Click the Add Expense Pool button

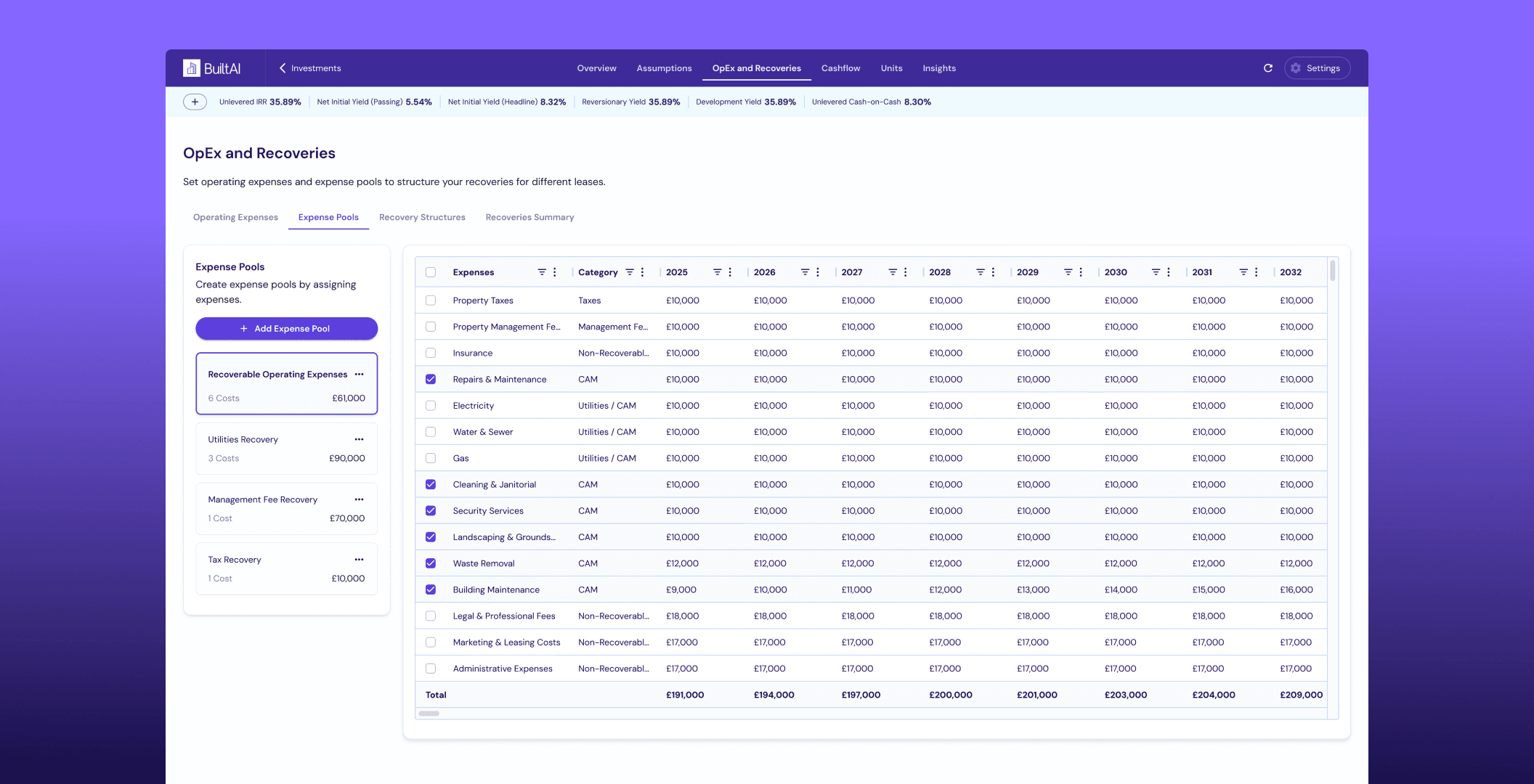click(286, 329)
